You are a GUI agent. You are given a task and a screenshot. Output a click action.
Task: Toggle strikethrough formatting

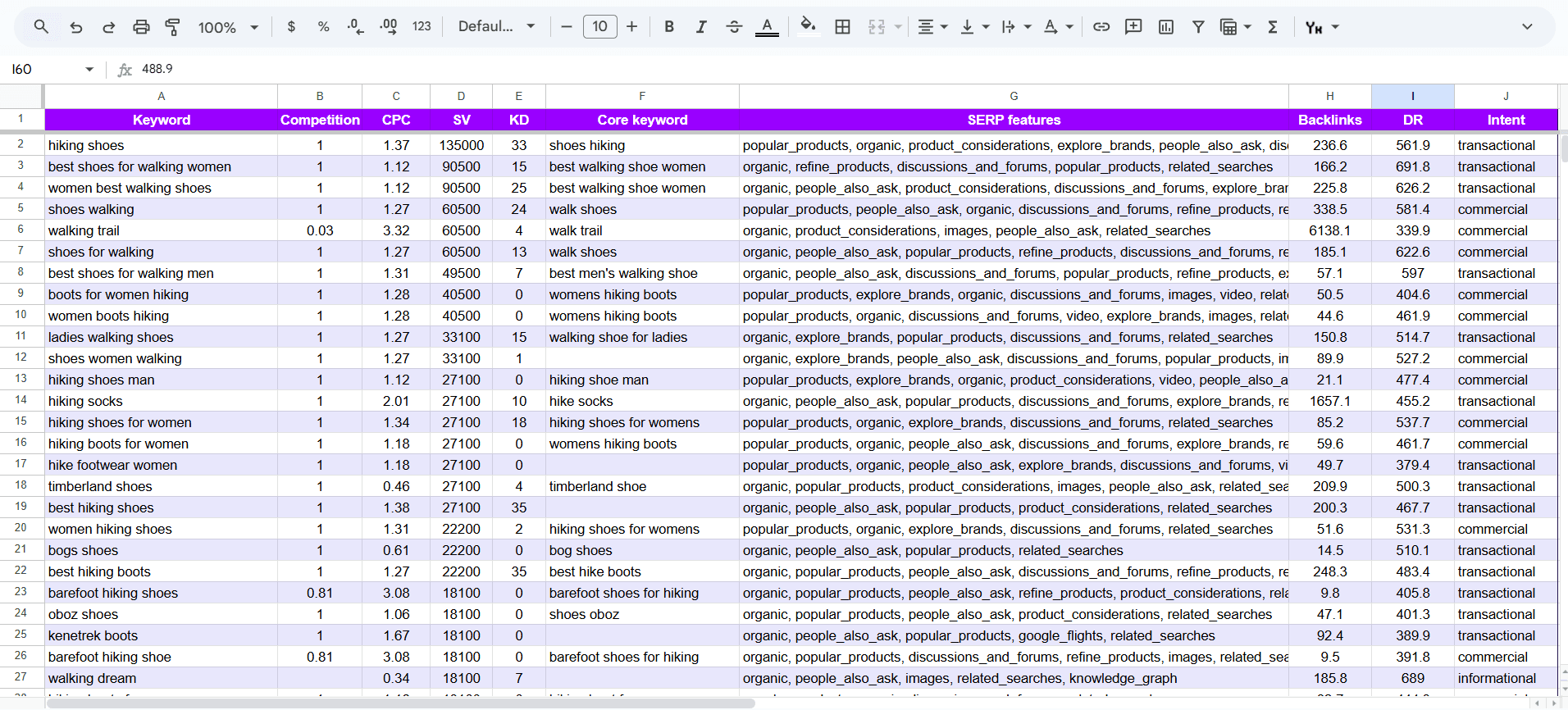[734, 27]
